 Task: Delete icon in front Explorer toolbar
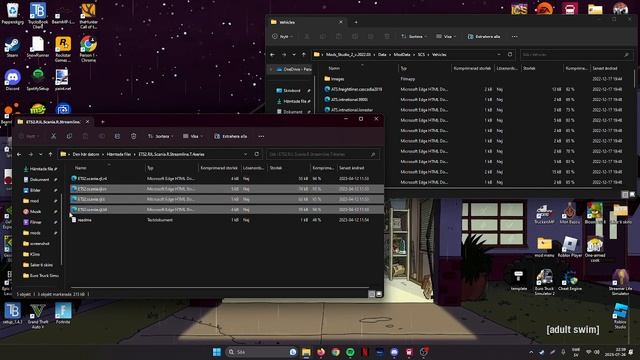click(133, 136)
